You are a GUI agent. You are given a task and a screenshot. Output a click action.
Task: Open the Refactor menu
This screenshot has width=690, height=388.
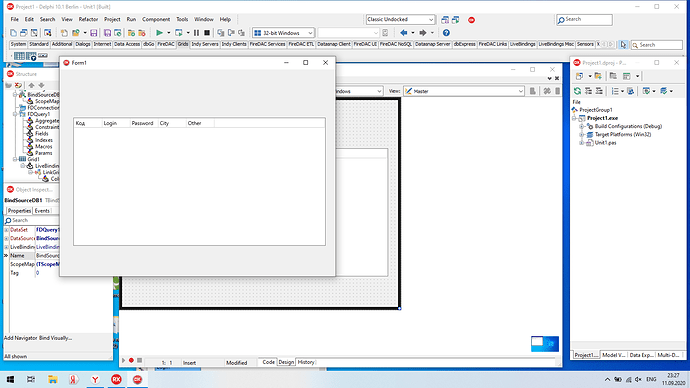pos(88,19)
